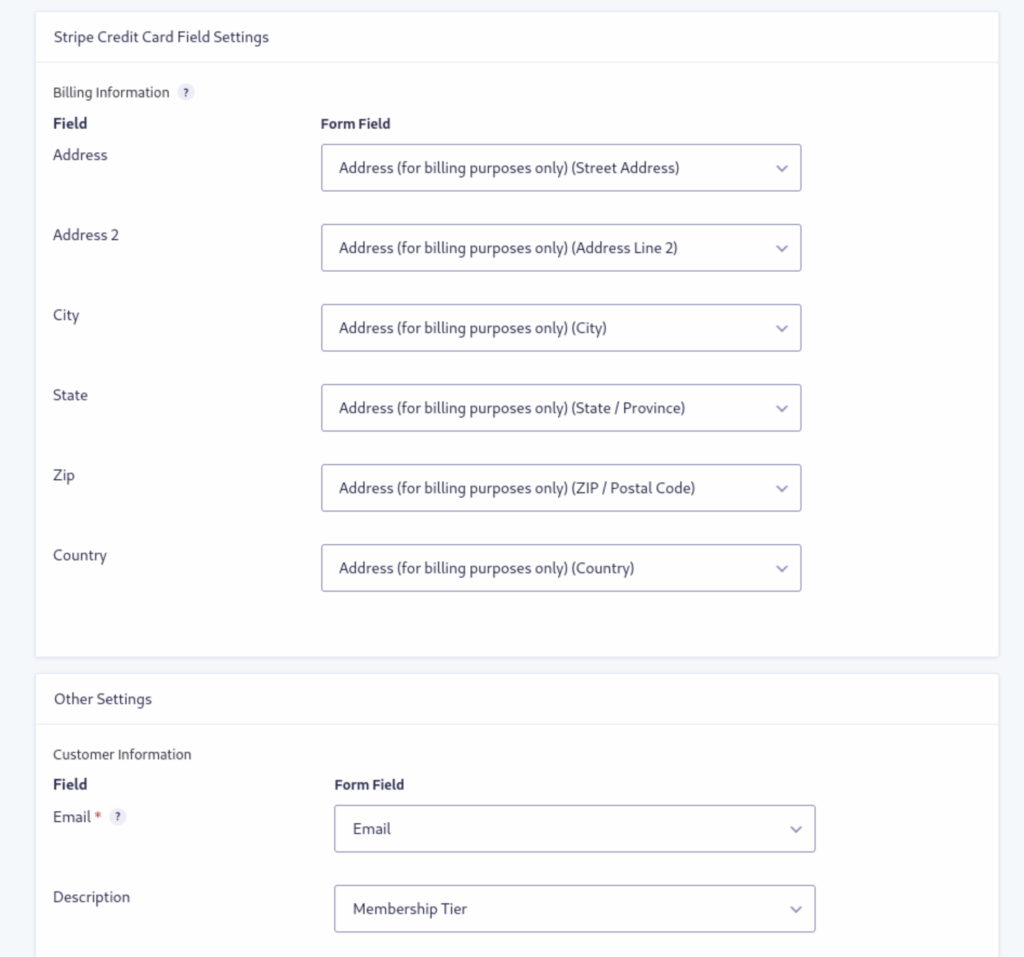Click the chevron arrow in Street Address dropdown

[781, 168]
